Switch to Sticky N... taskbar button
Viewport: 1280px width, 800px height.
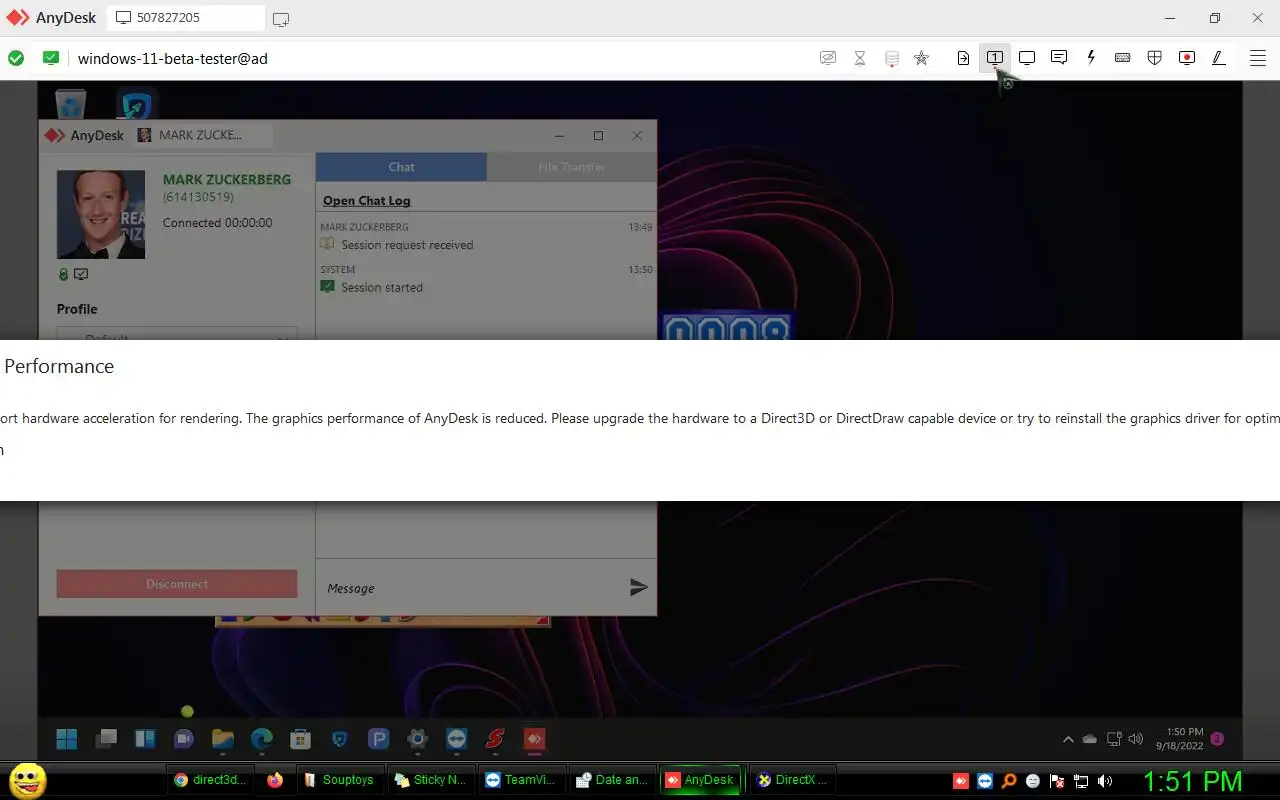(x=432, y=780)
